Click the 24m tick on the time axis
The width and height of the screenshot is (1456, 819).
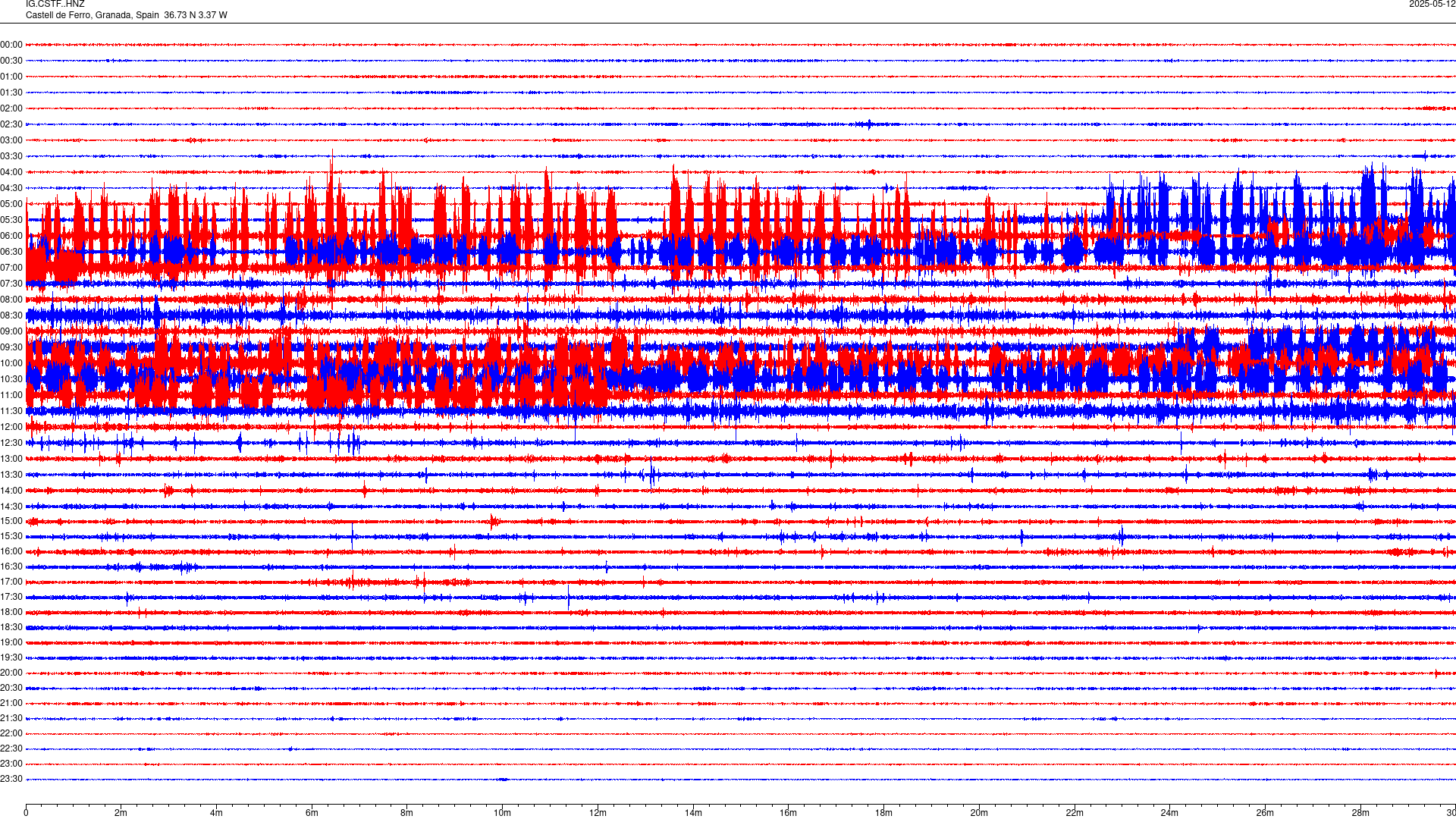(x=1169, y=813)
